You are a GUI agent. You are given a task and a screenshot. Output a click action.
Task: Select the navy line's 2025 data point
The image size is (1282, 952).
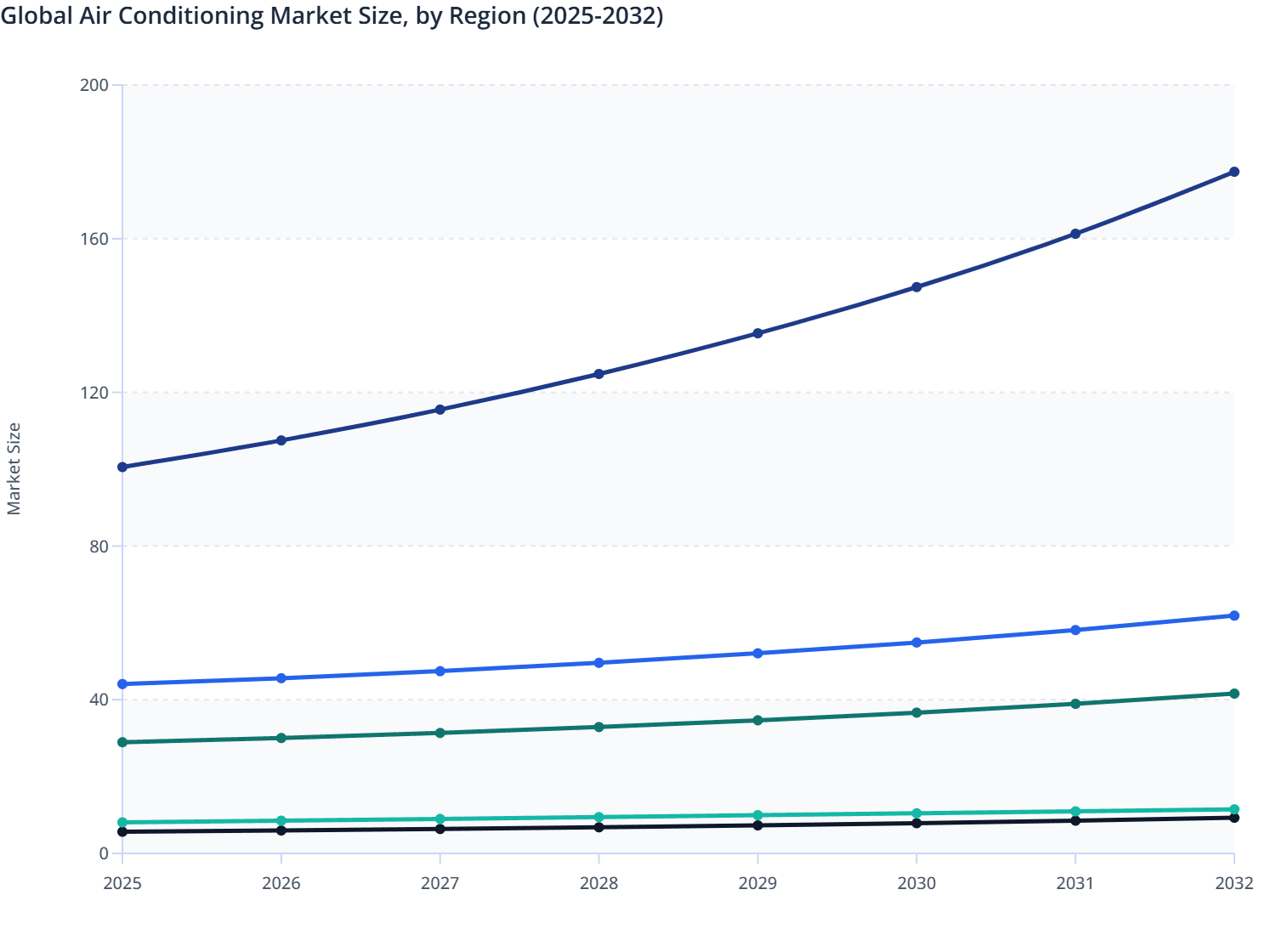click(x=122, y=467)
